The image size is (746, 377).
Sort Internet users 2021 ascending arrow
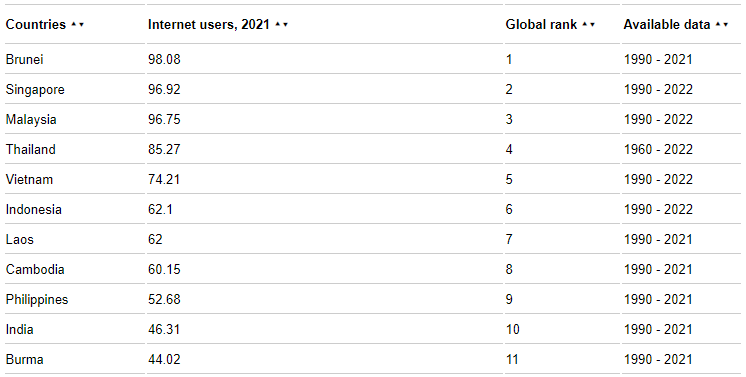[278, 24]
